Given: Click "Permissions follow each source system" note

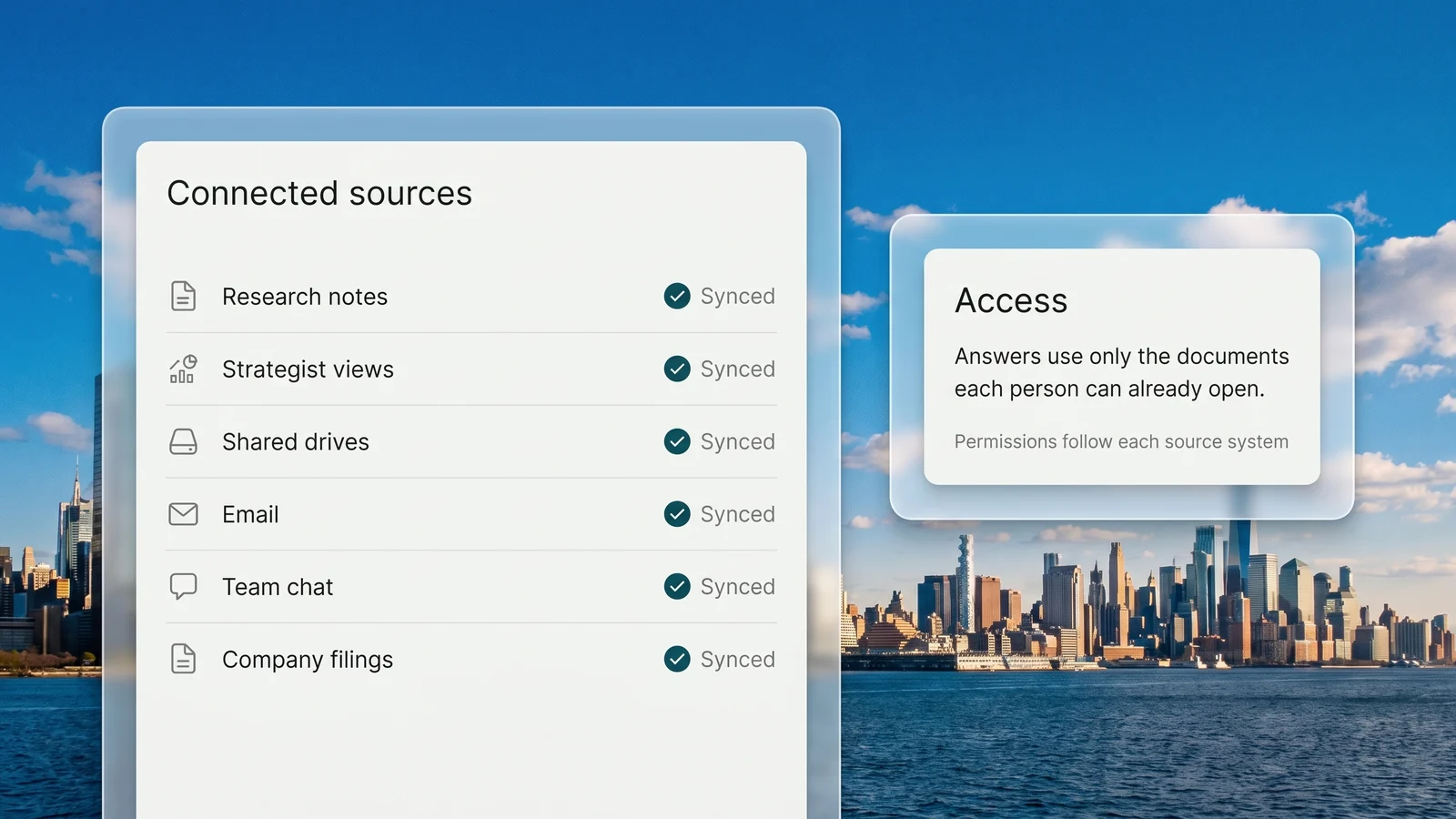Looking at the screenshot, I should click(1121, 441).
